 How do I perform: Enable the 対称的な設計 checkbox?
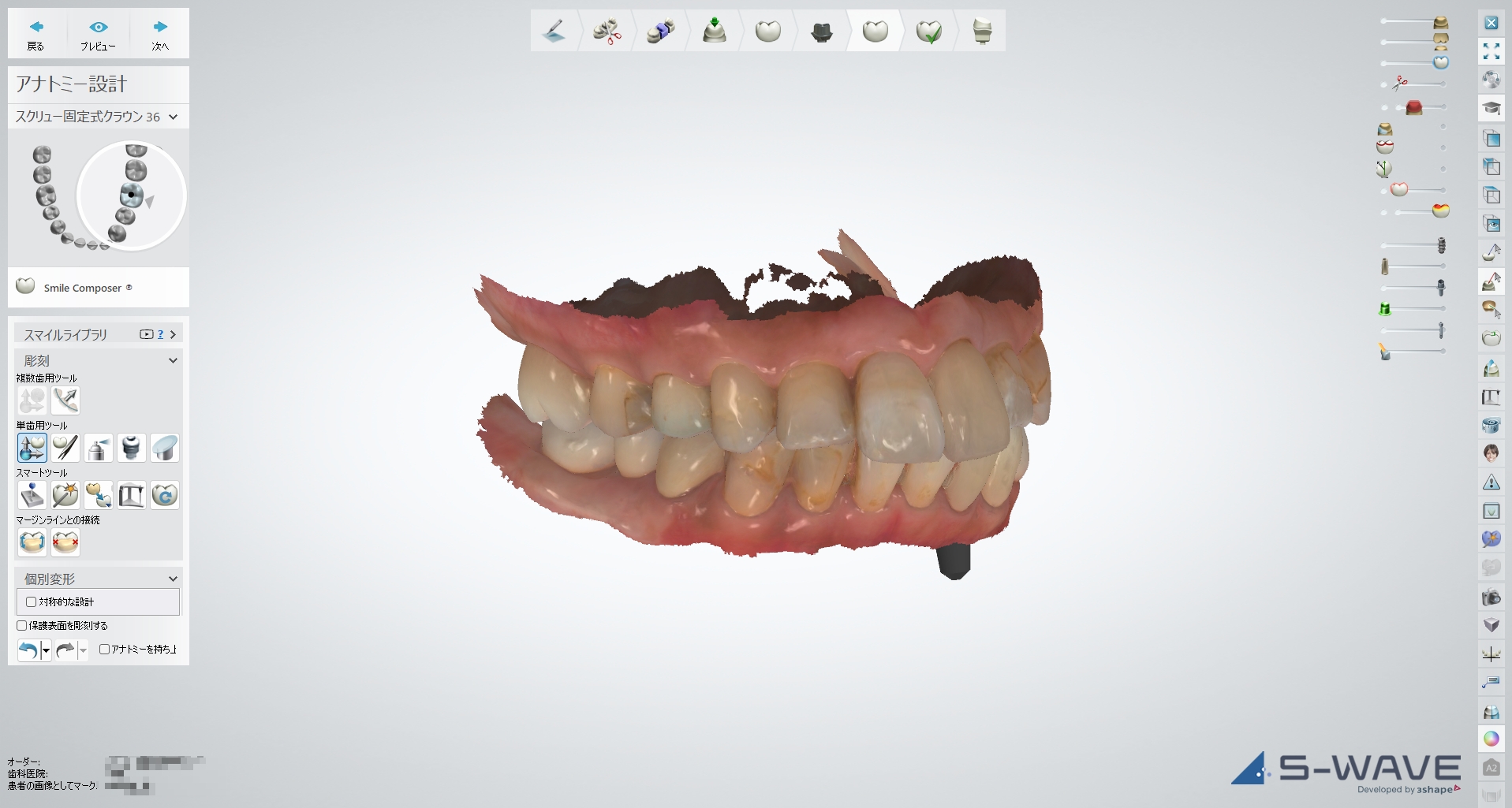pos(32,601)
